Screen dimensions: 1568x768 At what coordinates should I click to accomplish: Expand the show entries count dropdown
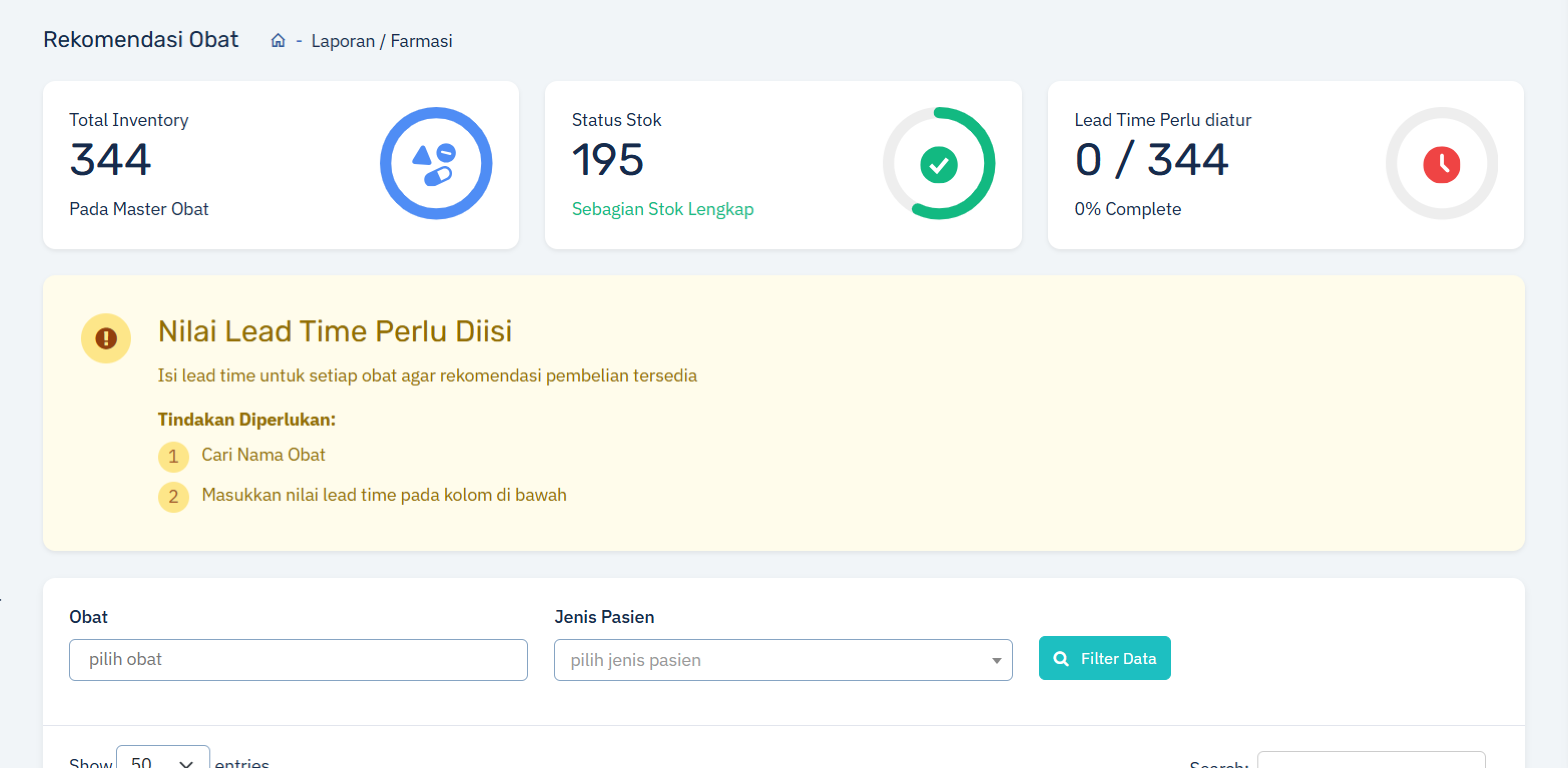(x=163, y=760)
